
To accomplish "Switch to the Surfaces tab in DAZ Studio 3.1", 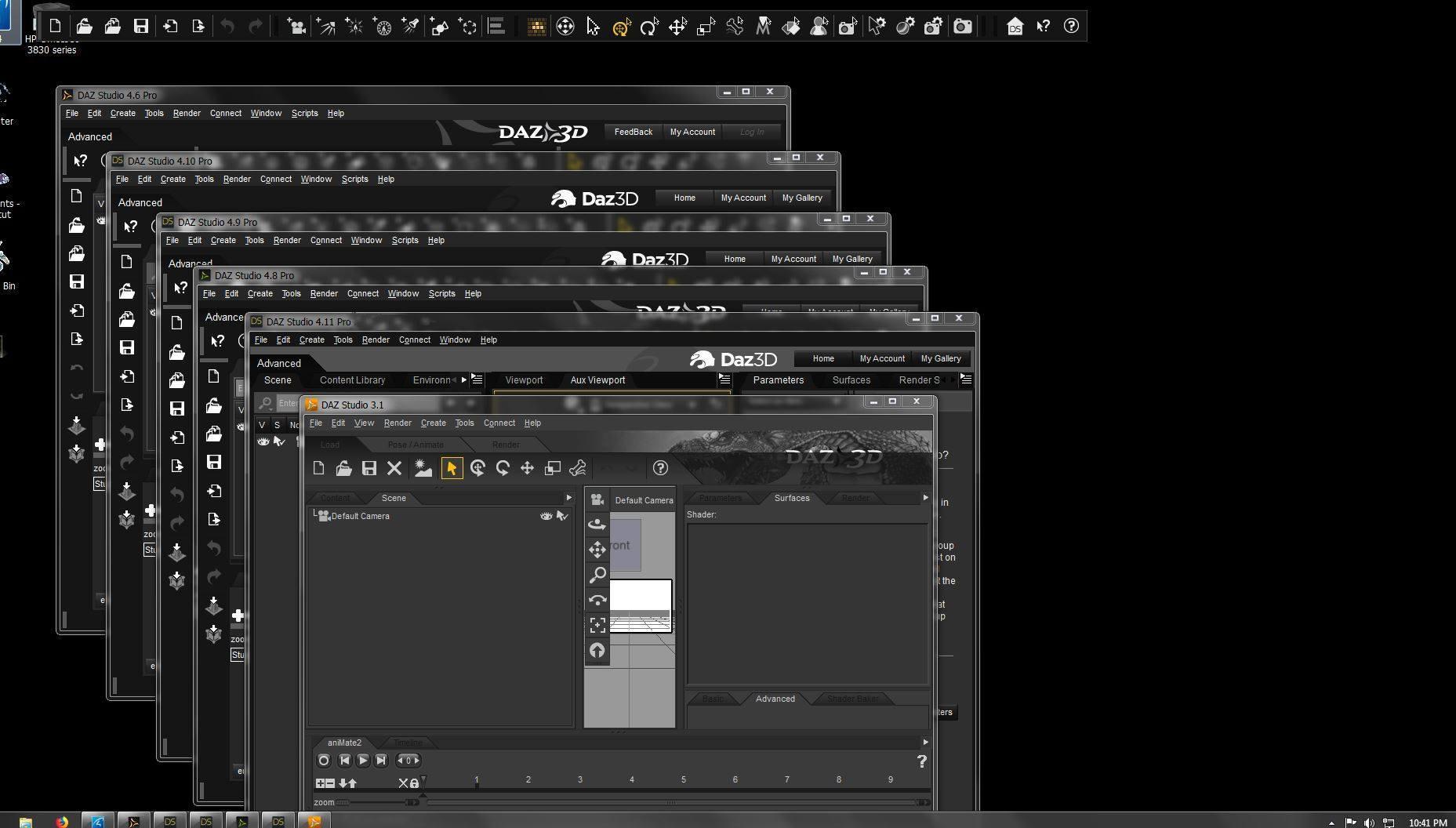I will pyautogui.click(x=792, y=498).
